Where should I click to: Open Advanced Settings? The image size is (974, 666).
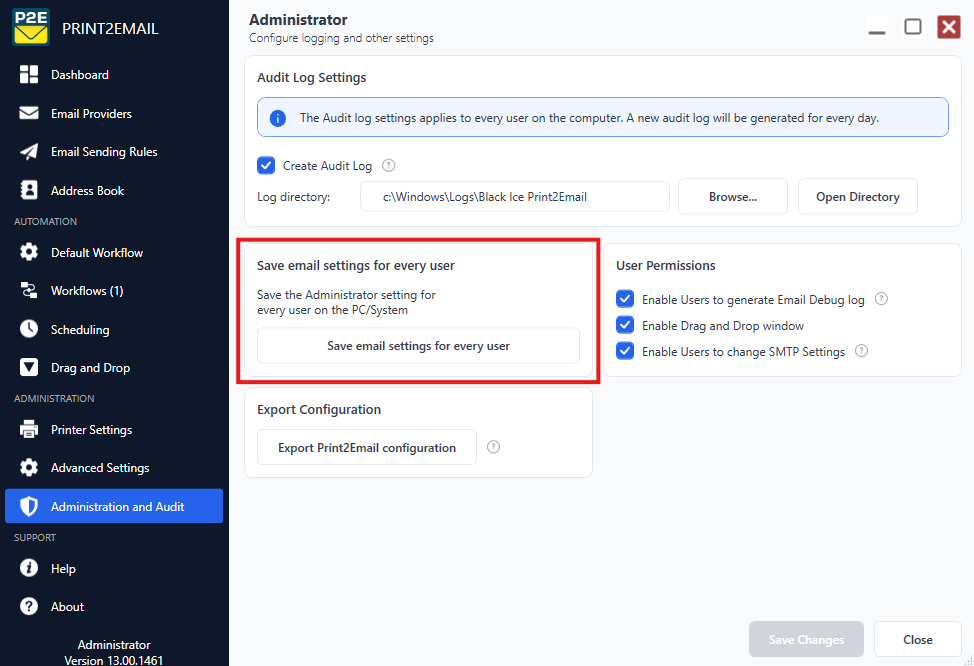[114, 467]
